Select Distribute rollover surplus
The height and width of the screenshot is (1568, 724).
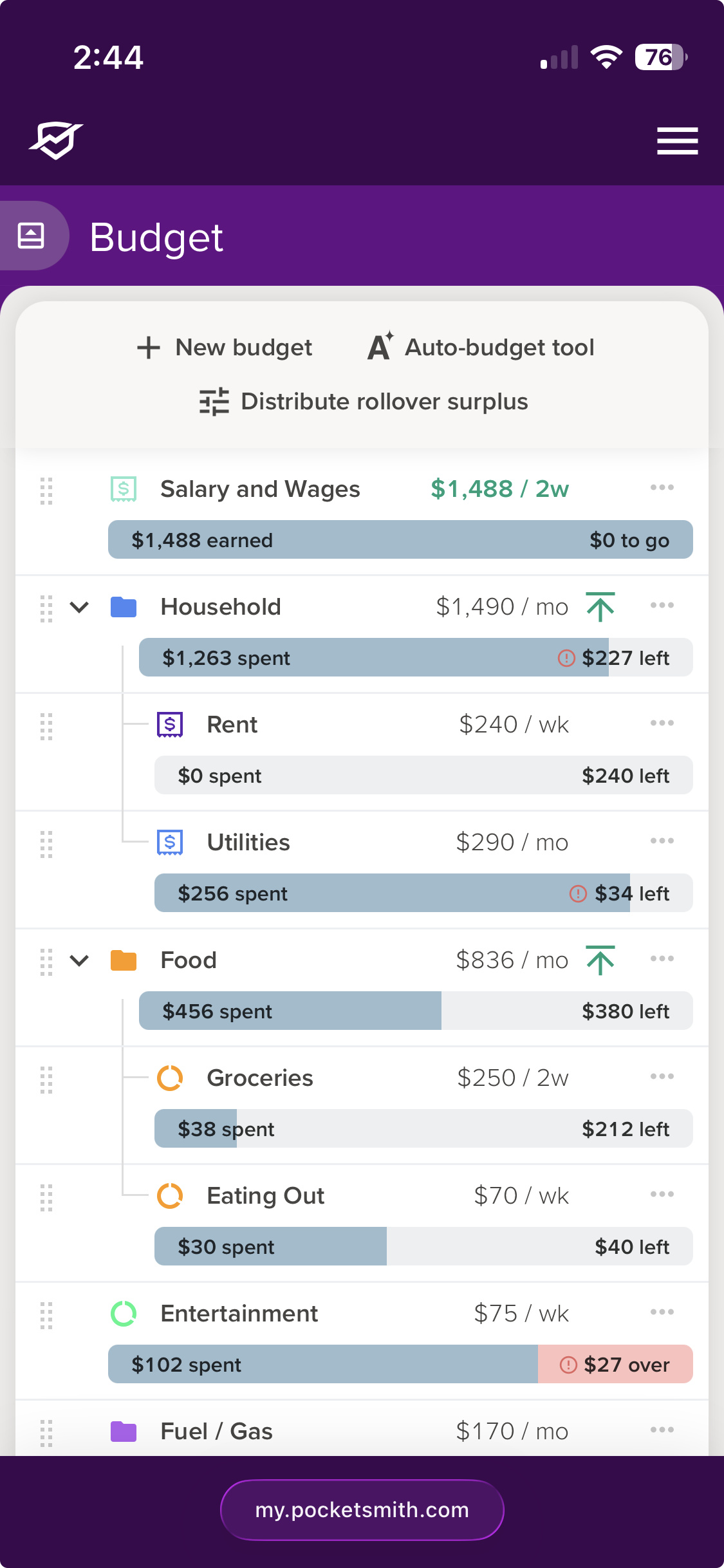pos(364,402)
